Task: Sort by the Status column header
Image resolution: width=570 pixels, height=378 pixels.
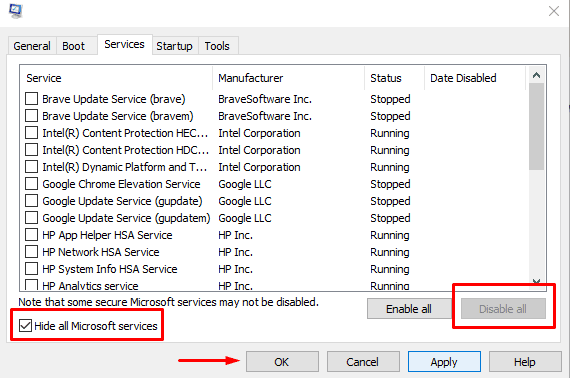Action: pos(394,78)
